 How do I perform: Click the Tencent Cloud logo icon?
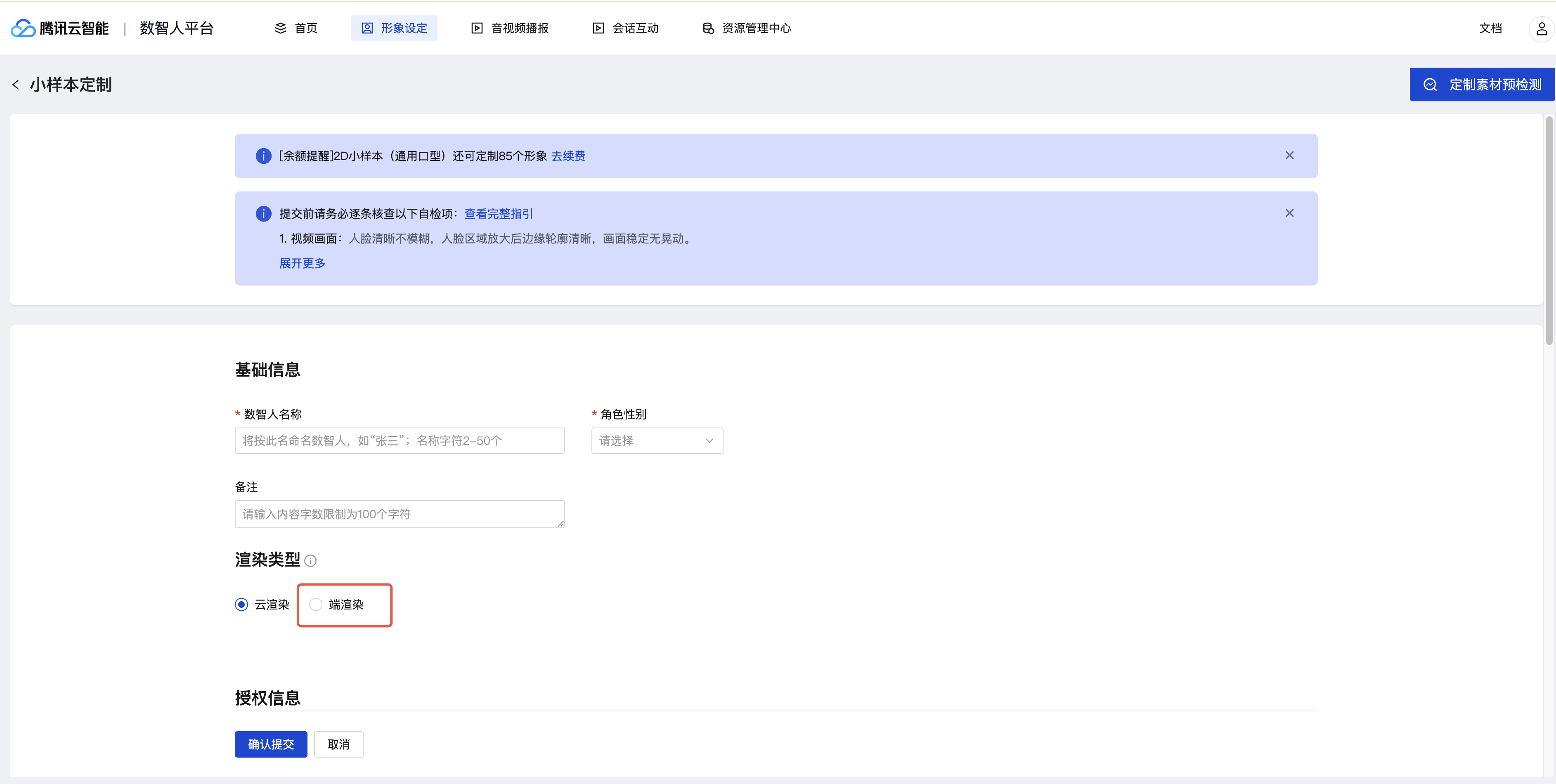[x=23, y=28]
